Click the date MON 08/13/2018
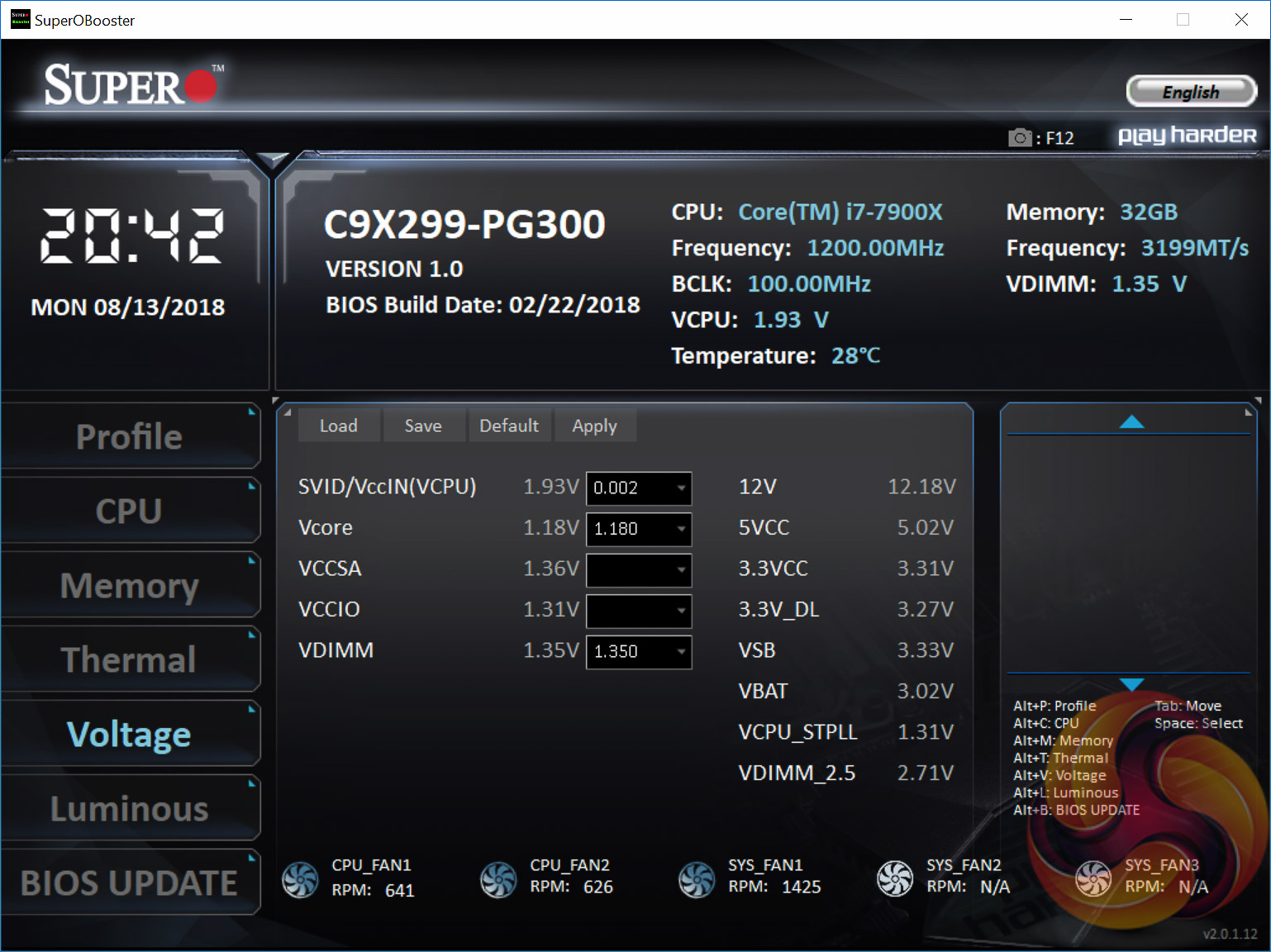This screenshot has height=952, width=1271. coord(128,307)
